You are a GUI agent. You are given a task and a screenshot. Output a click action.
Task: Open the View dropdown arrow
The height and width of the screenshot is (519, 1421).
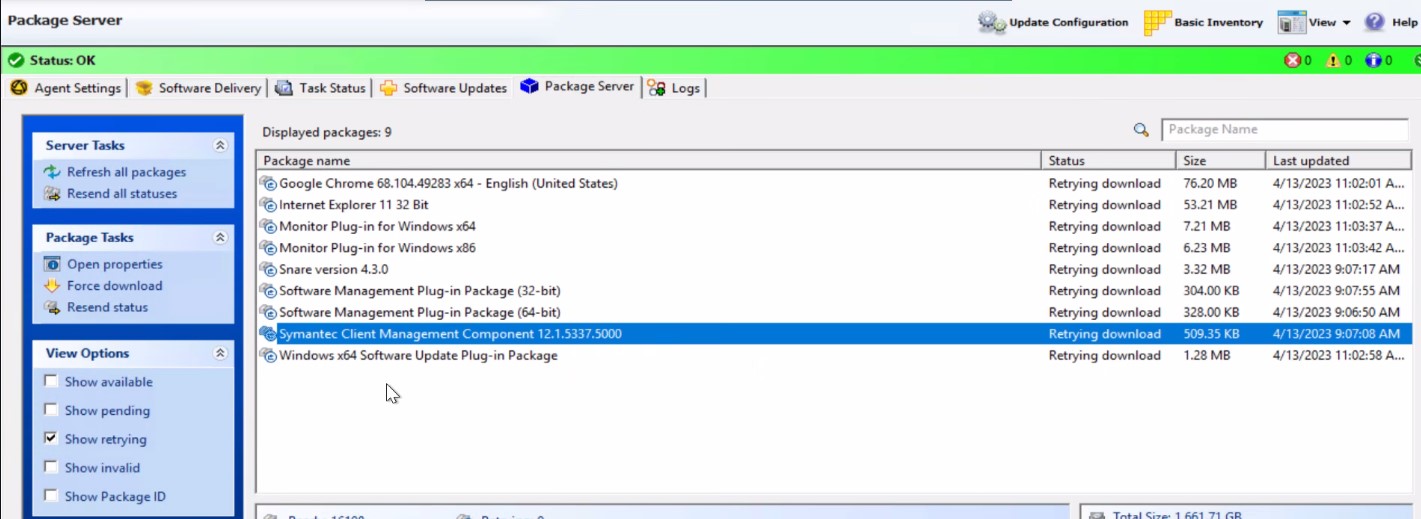(1346, 23)
